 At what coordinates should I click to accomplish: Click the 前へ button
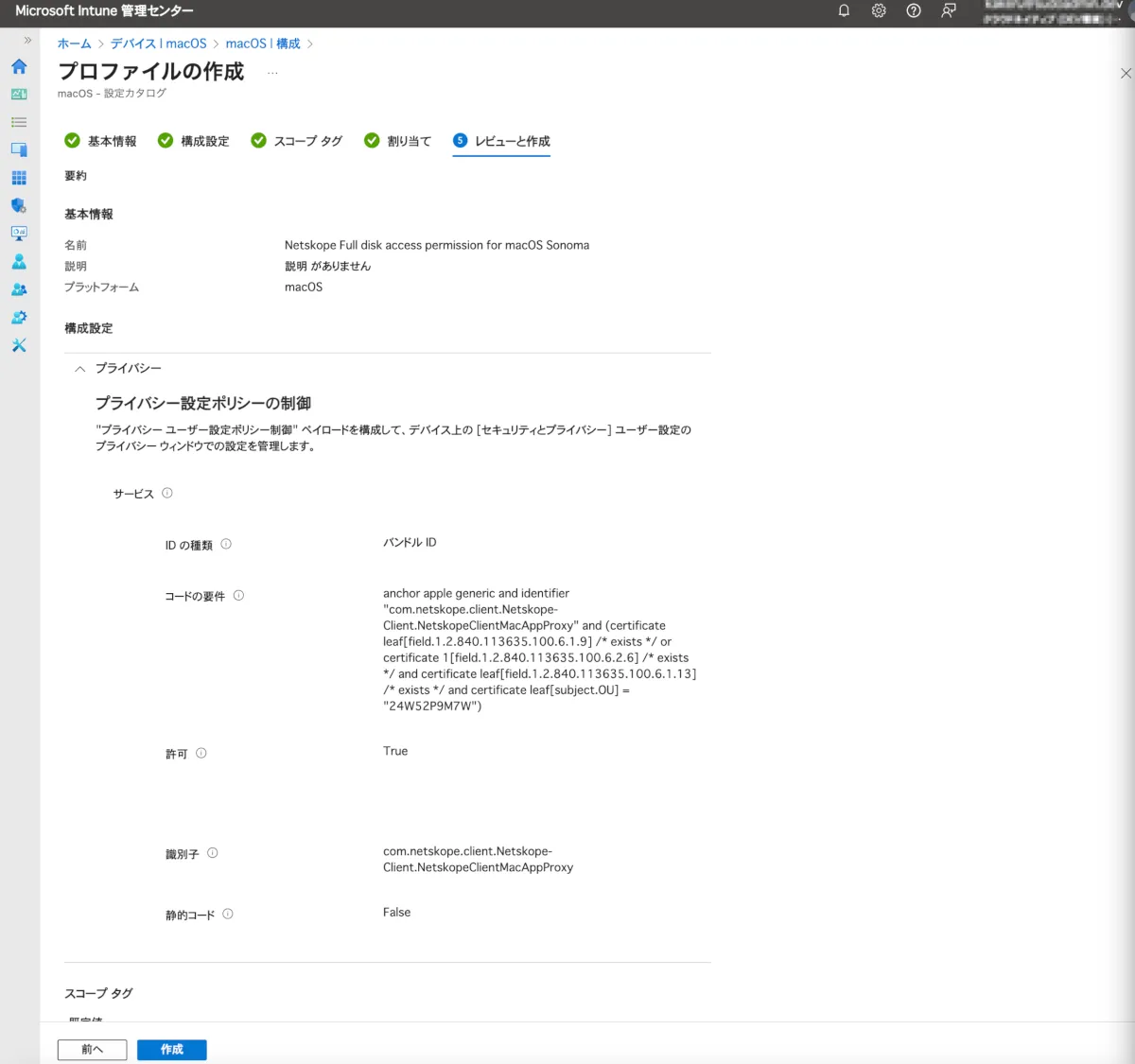(x=92, y=1050)
